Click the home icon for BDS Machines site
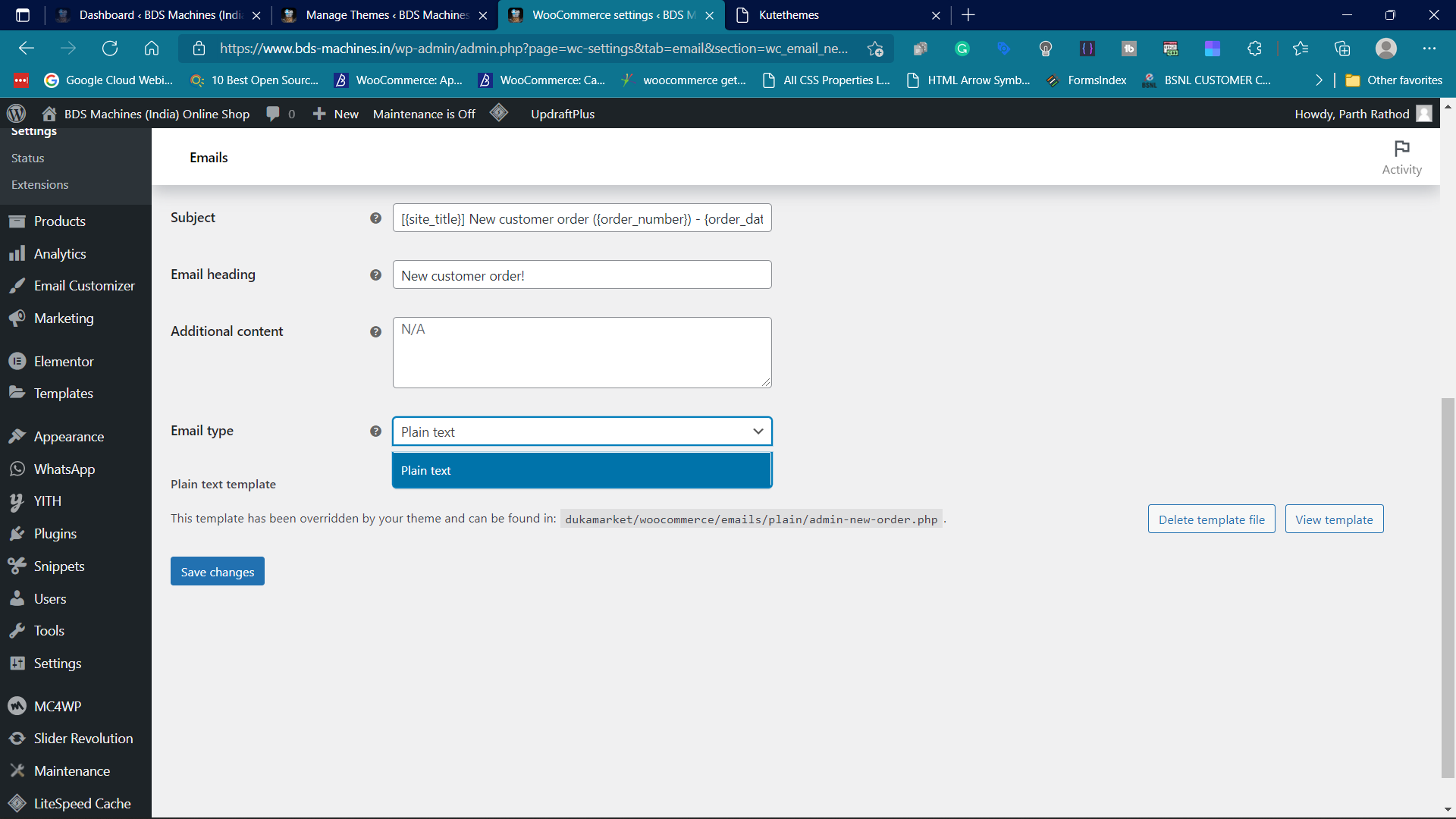 49,114
